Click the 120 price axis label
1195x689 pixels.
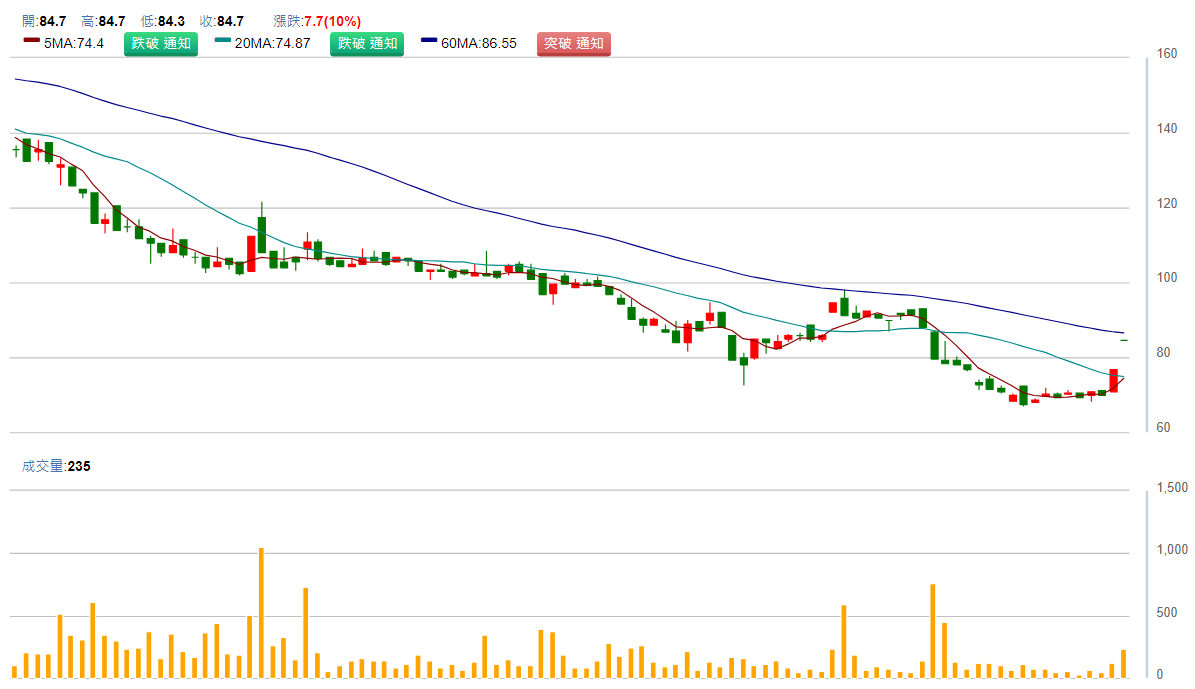pyautogui.click(x=1167, y=203)
